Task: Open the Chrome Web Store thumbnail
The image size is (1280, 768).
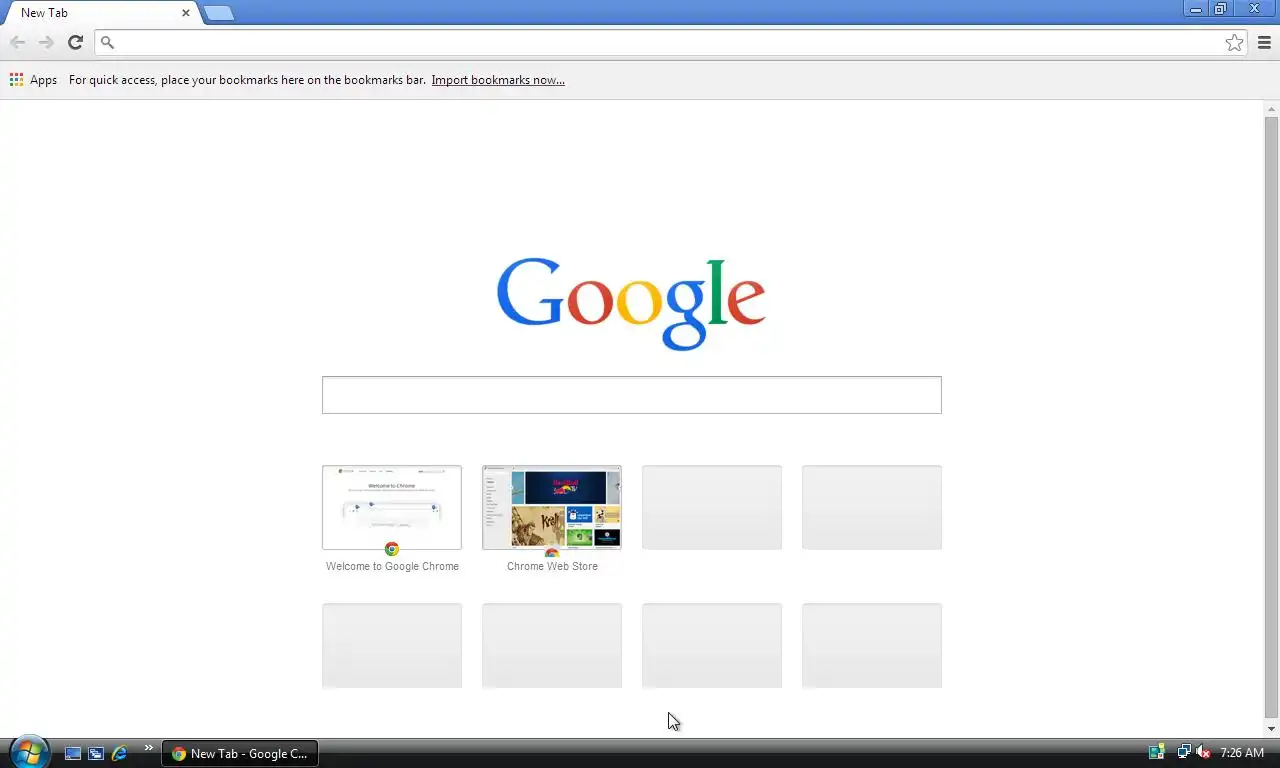Action: 552,507
